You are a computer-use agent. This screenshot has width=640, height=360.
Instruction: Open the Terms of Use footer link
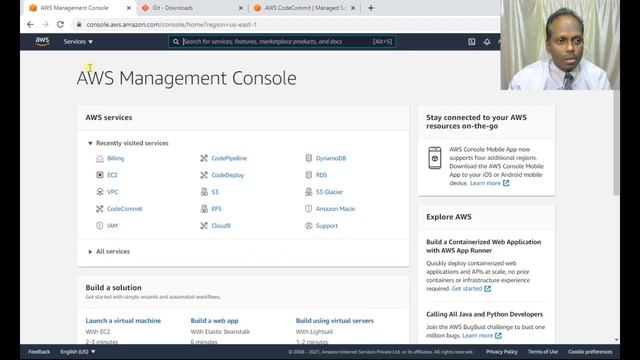coord(543,352)
